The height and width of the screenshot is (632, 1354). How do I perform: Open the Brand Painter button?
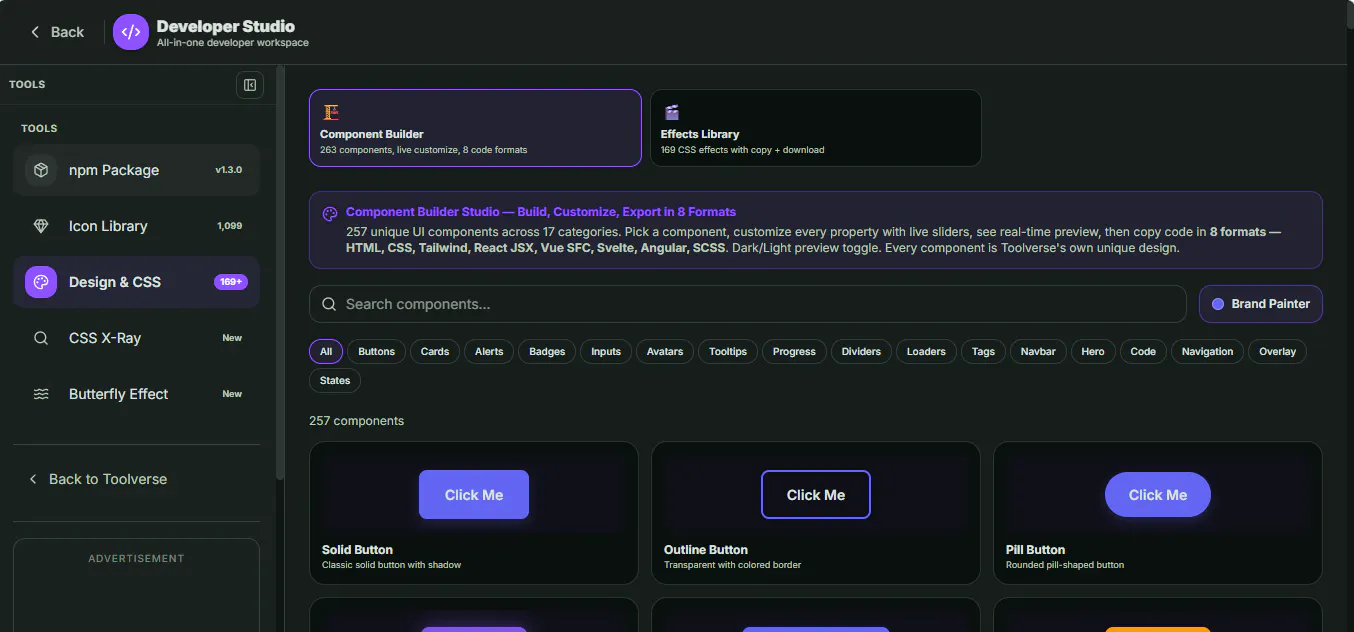pyautogui.click(x=1260, y=304)
